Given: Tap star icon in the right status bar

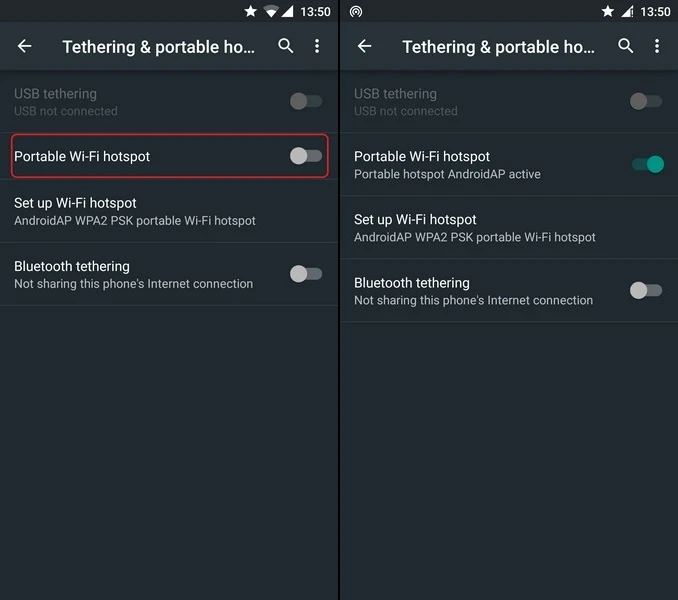Looking at the screenshot, I should [607, 12].
